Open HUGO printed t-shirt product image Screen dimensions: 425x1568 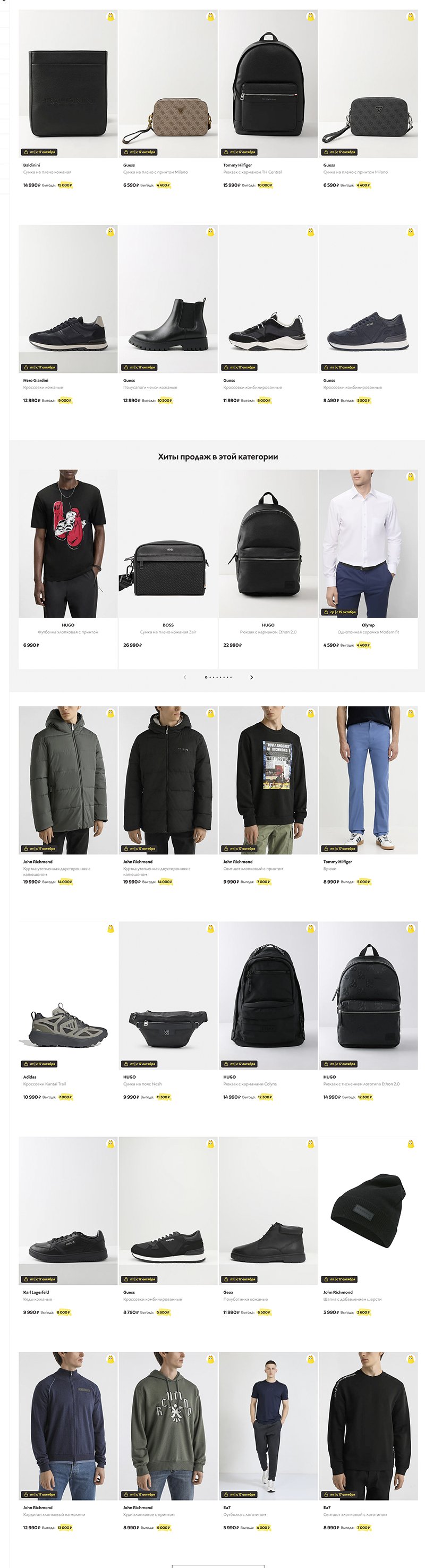coord(68,544)
